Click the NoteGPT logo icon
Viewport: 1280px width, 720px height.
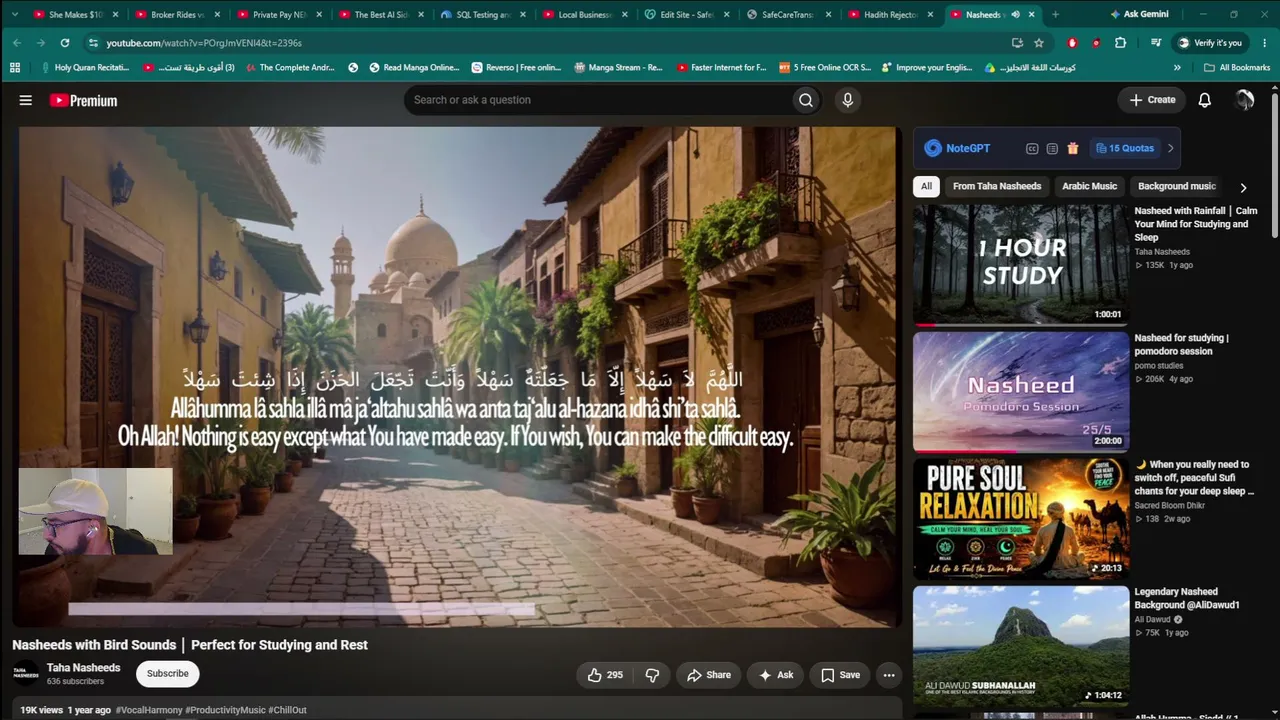pyautogui.click(x=933, y=148)
